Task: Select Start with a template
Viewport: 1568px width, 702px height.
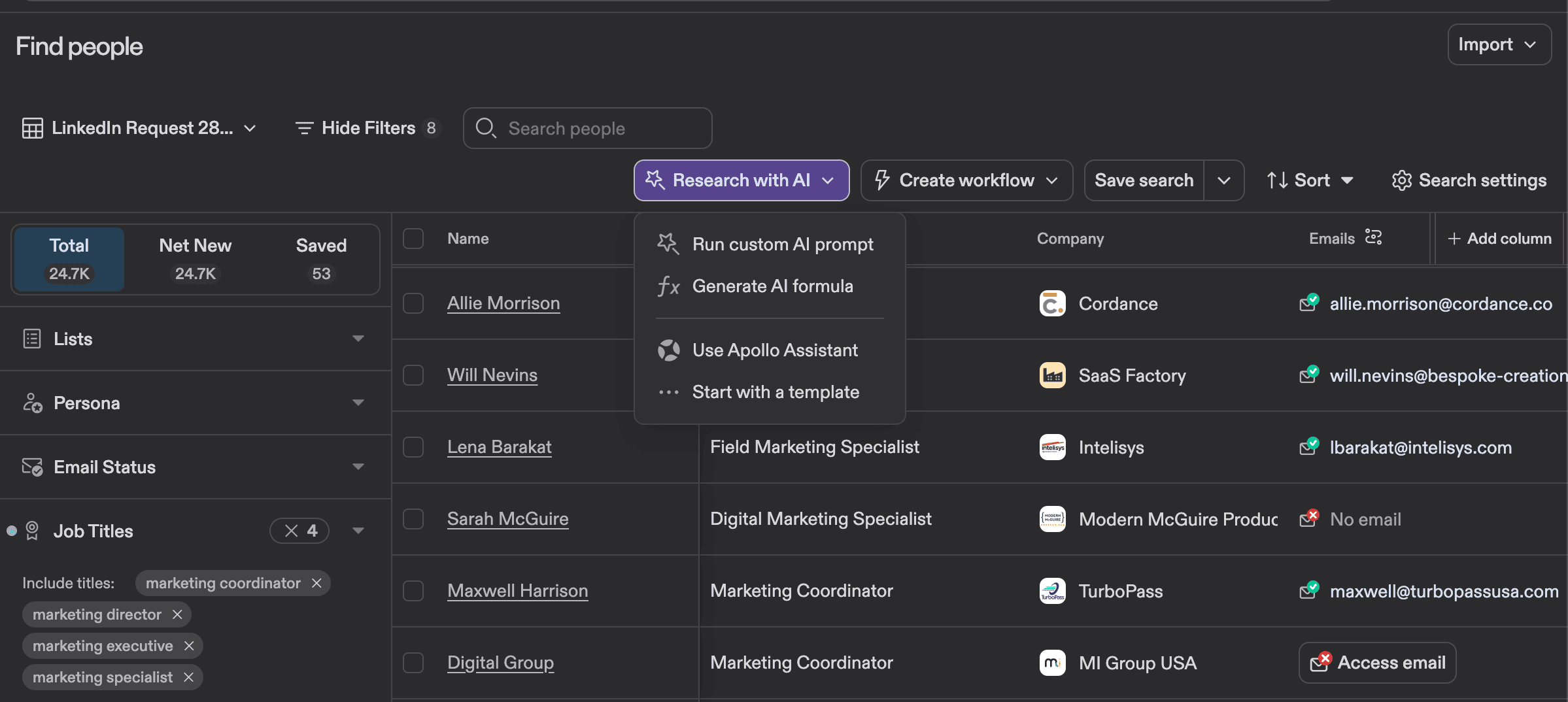Action: [770, 392]
